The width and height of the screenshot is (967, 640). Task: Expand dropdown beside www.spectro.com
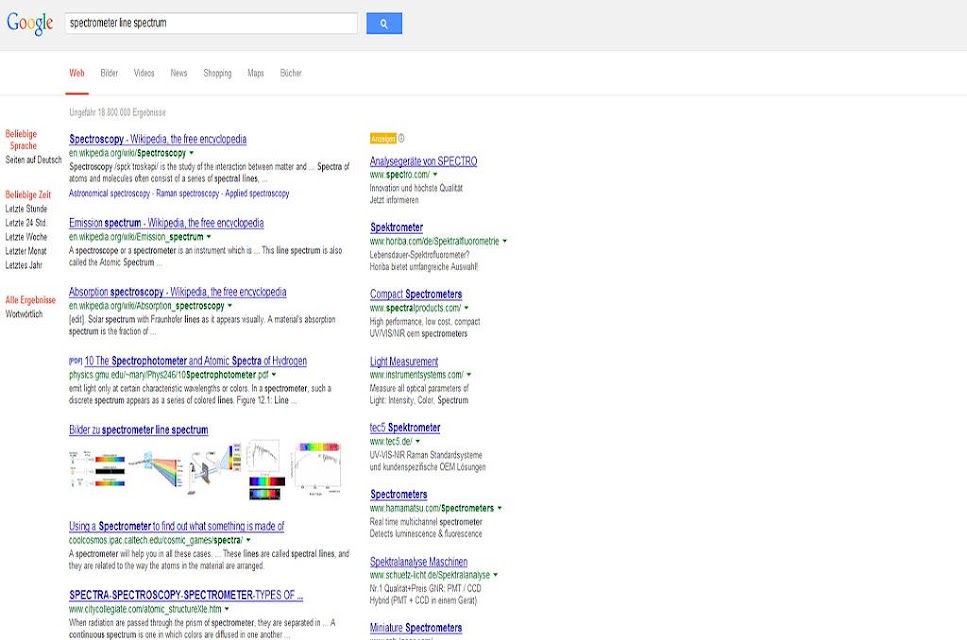[x=435, y=175]
